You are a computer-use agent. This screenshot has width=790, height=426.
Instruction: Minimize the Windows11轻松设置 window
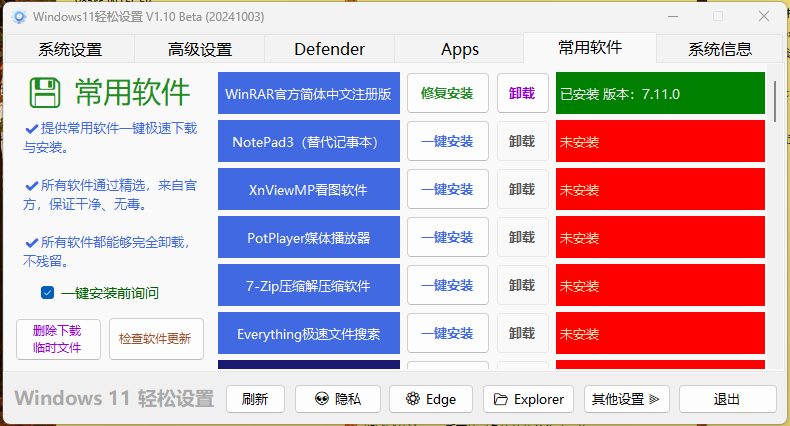[x=673, y=16]
